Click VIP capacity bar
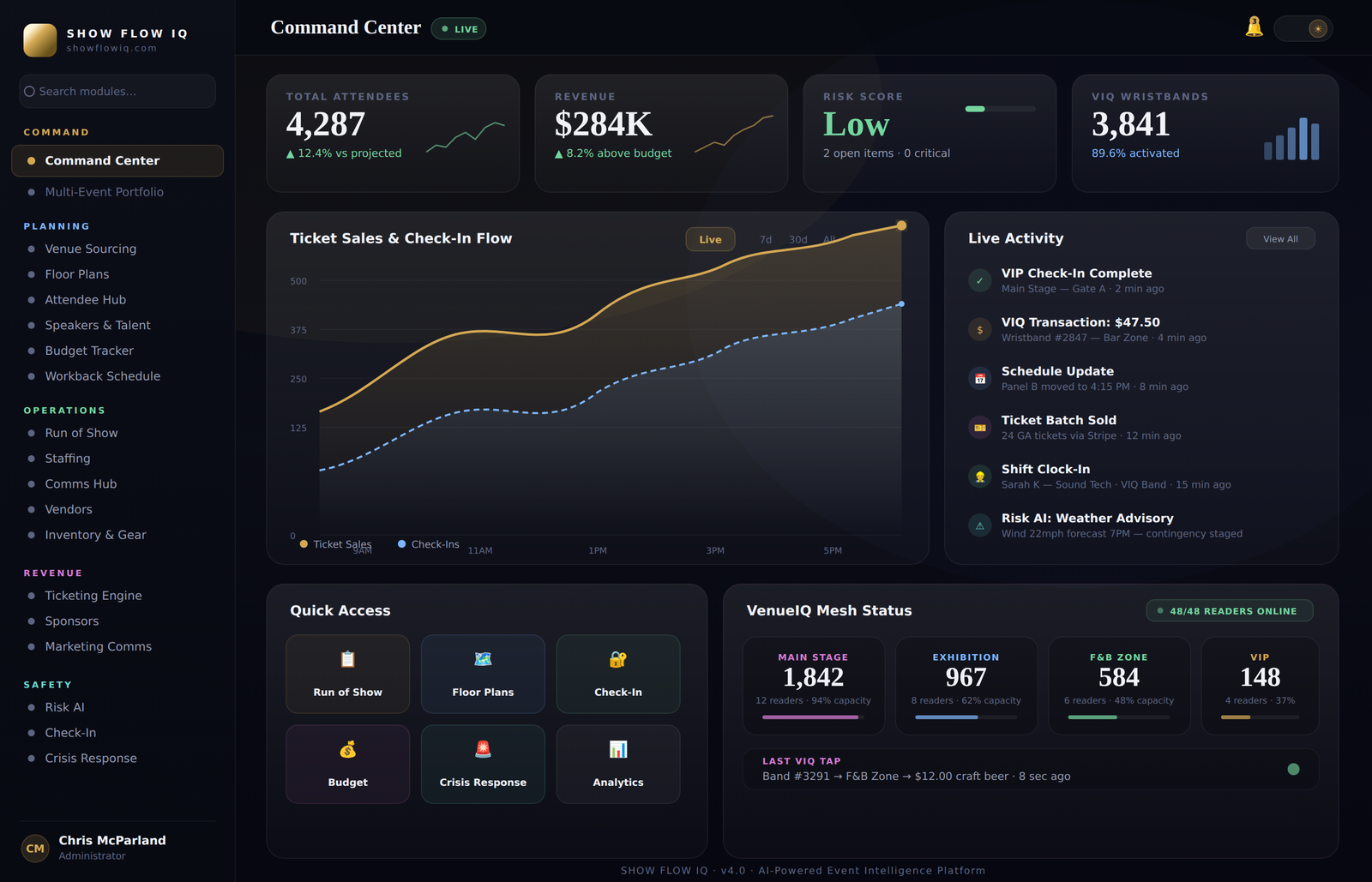 point(1260,717)
